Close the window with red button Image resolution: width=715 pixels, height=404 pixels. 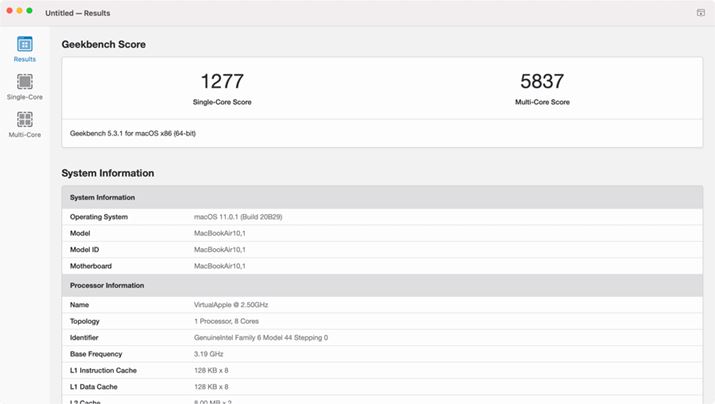point(10,10)
